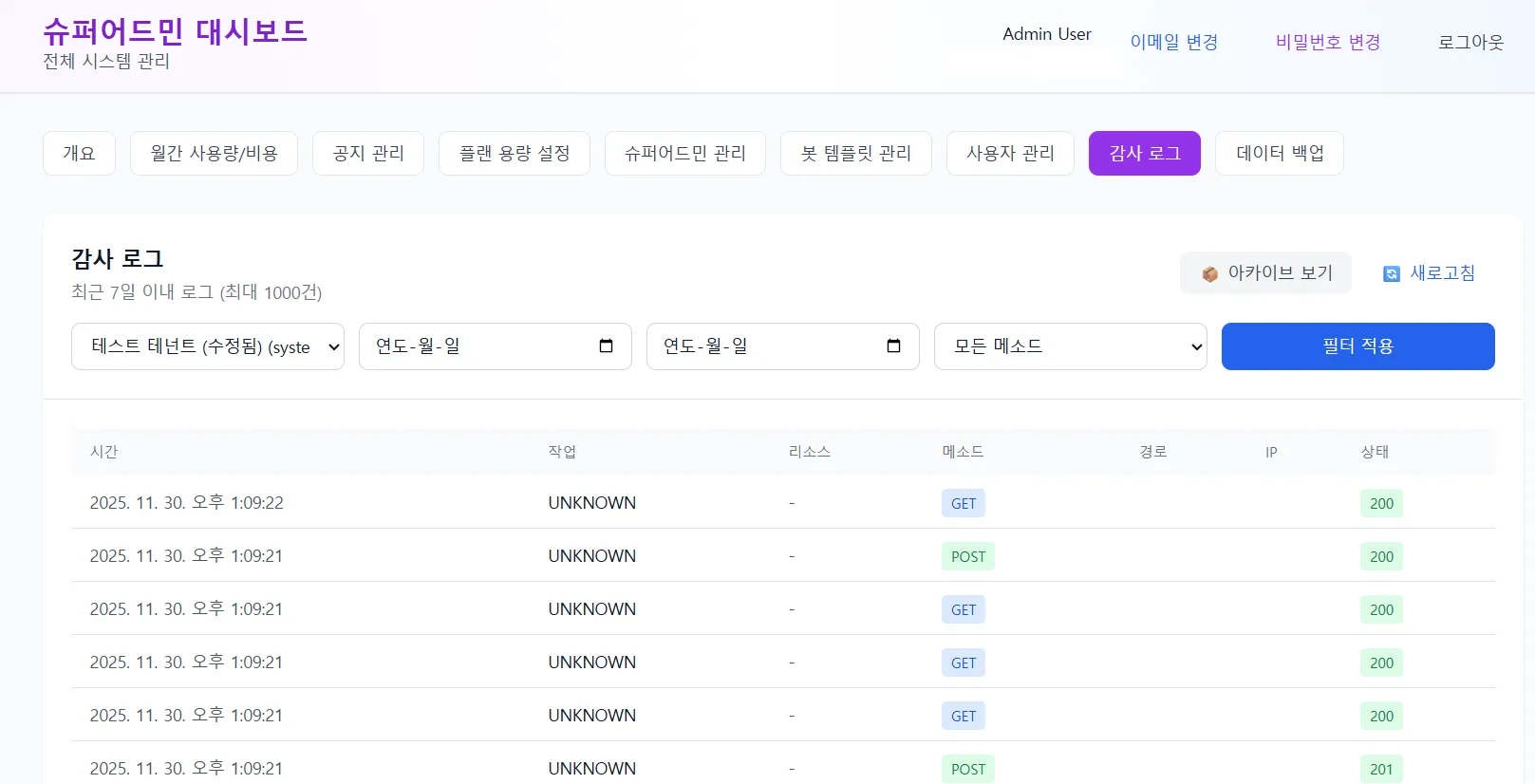The image size is (1535, 784).
Task: Click the 이메일 변경 link
Action: point(1173,43)
